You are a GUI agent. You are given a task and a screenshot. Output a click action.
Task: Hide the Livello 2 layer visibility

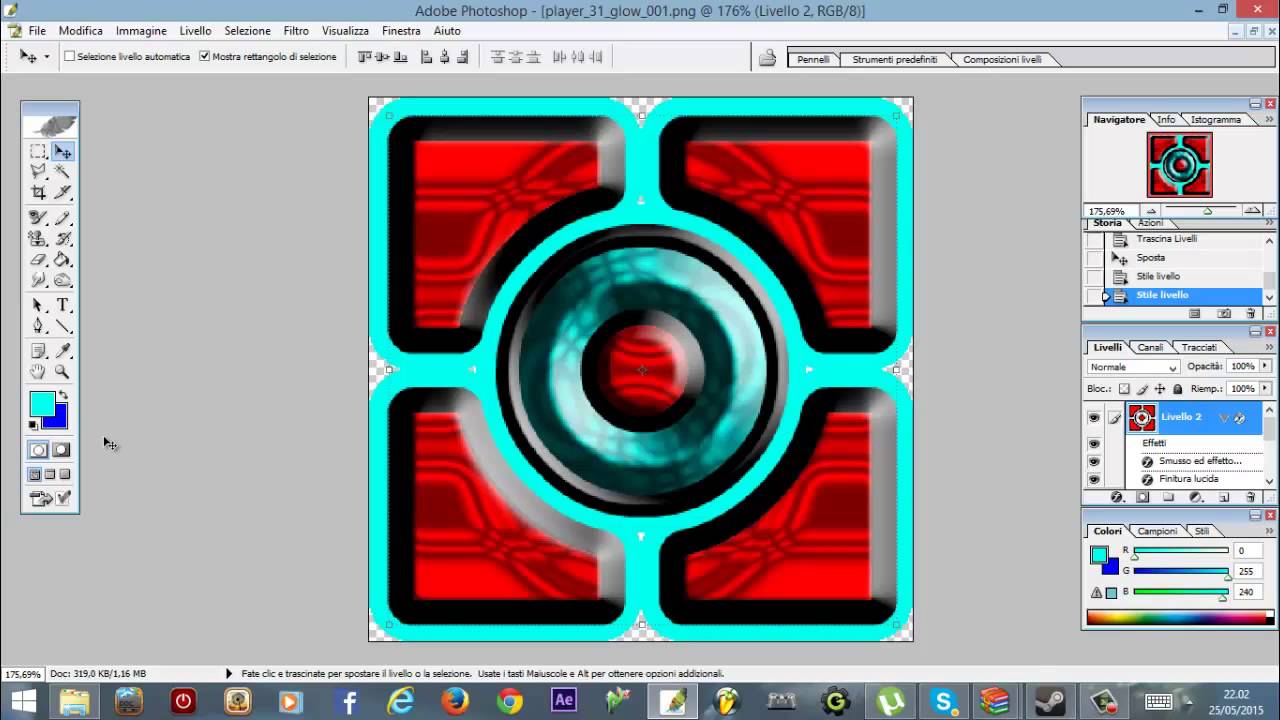(1094, 417)
